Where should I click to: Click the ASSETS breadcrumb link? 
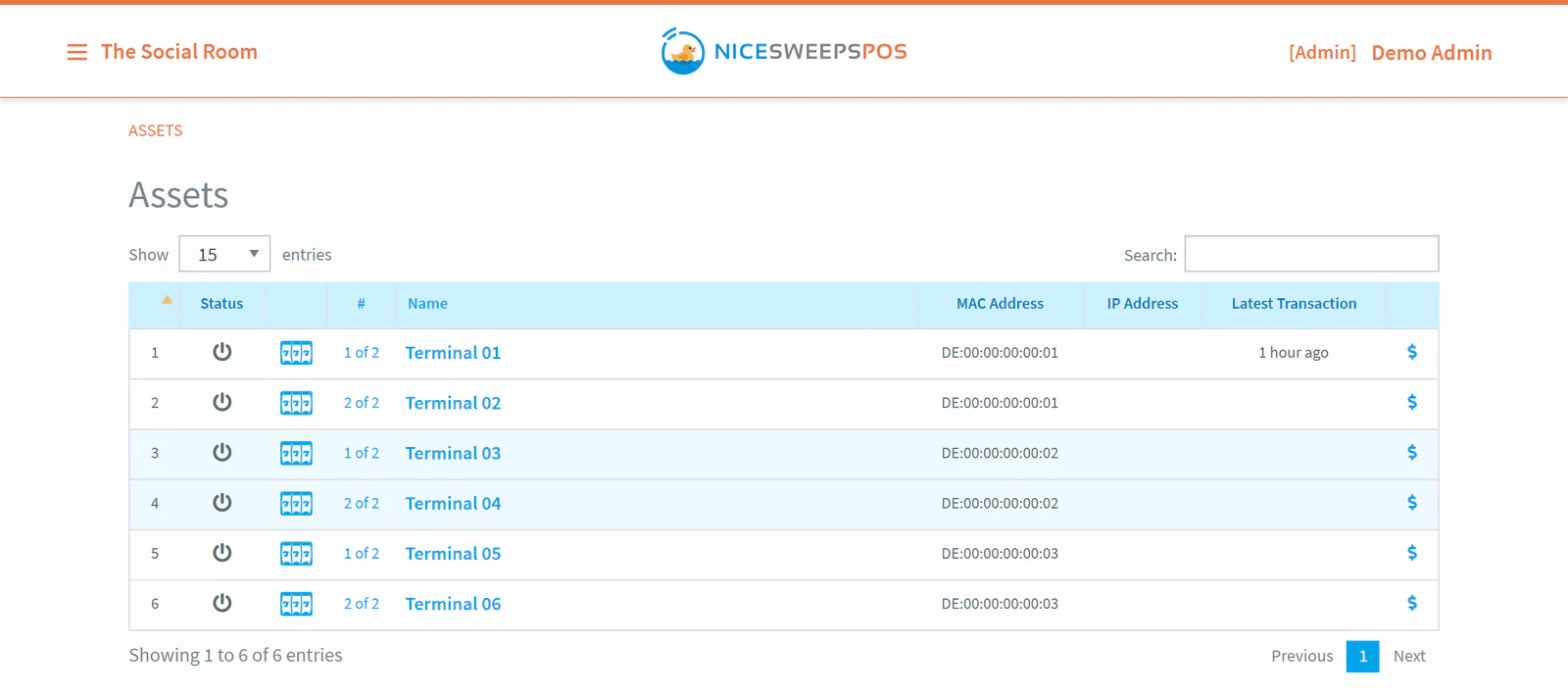[x=156, y=130]
